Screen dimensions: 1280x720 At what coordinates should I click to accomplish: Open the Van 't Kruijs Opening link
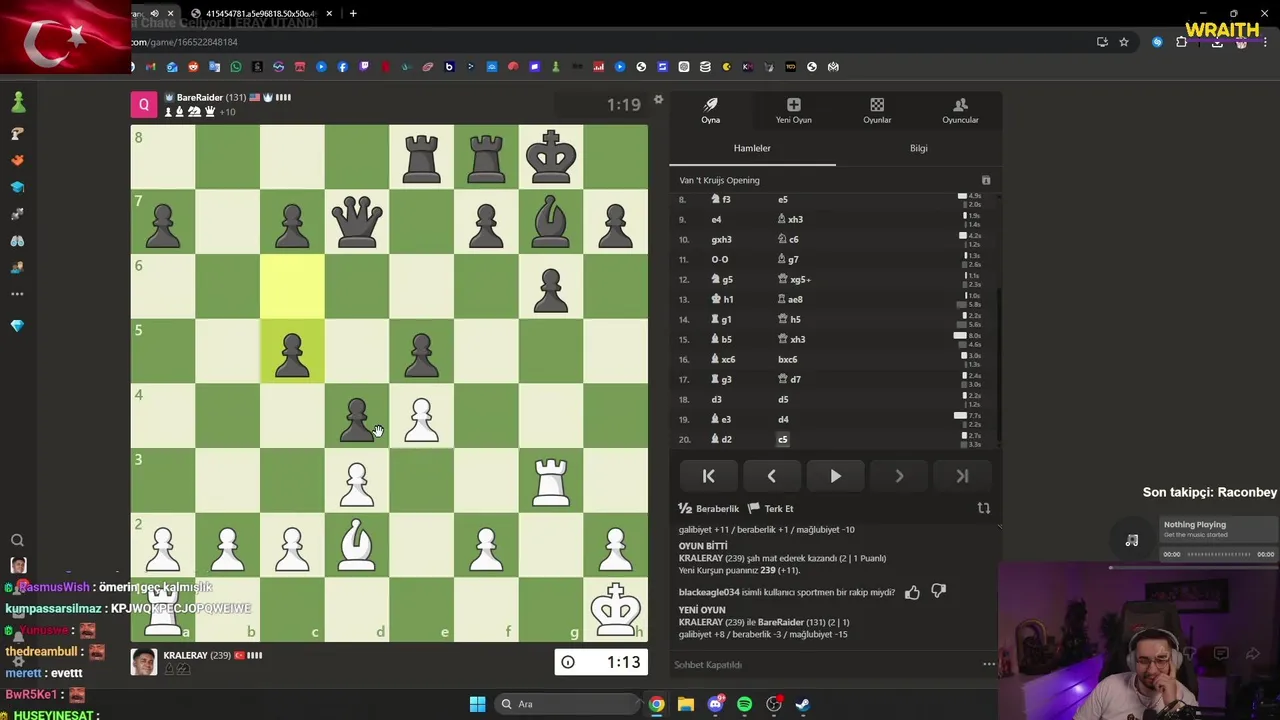coord(719,180)
